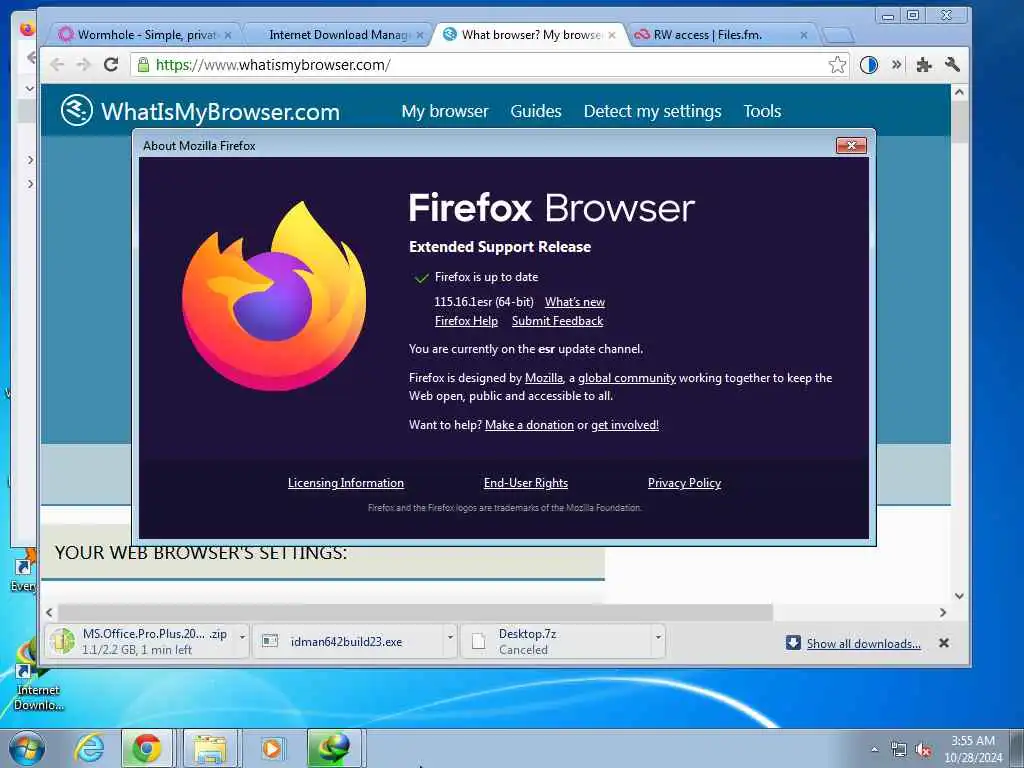Close the Wormhole tab

pyautogui.click(x=228, y=35)
